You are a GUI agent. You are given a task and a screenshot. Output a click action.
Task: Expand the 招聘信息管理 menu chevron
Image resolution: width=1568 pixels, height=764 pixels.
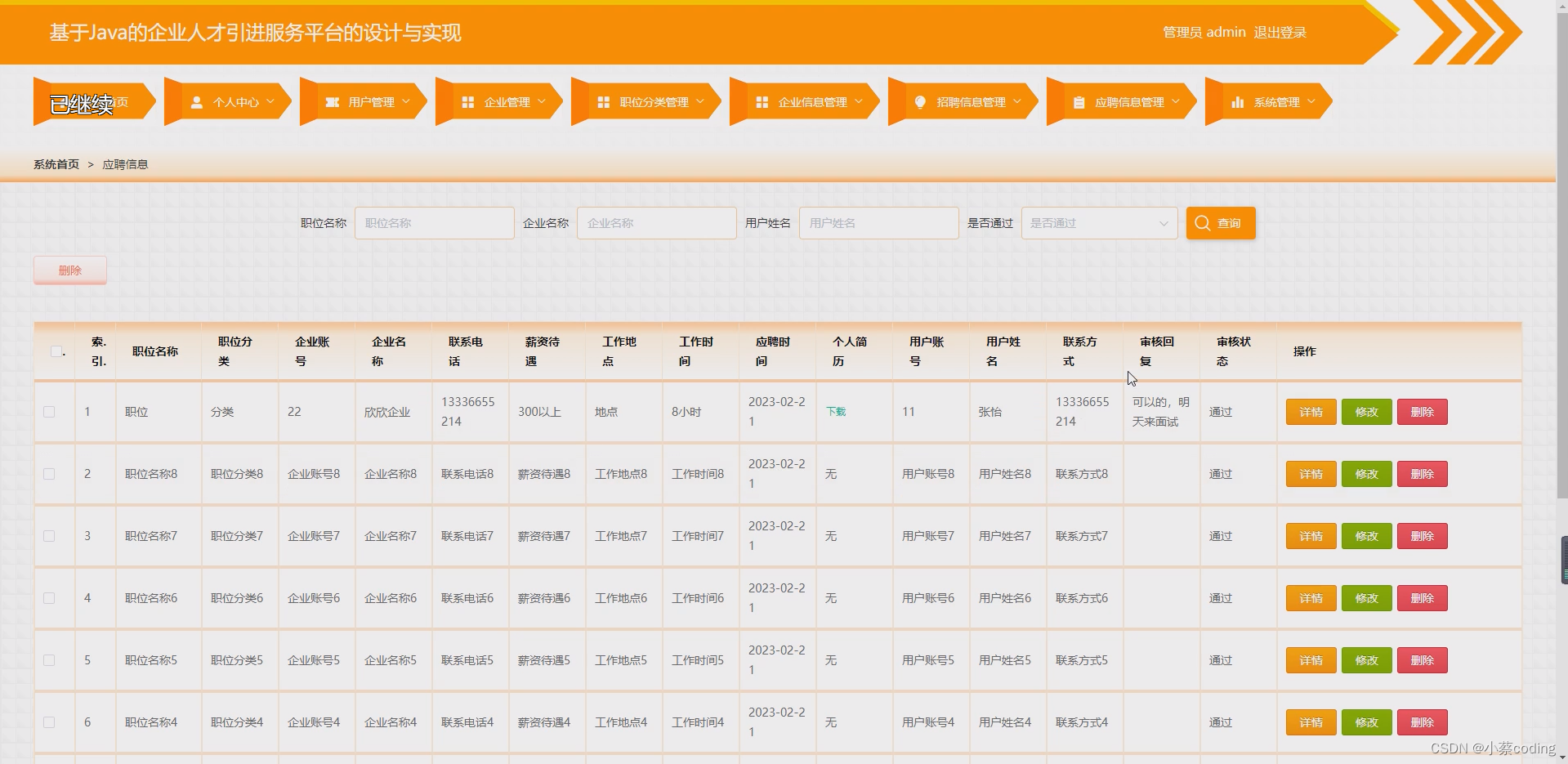(1016, 102)
